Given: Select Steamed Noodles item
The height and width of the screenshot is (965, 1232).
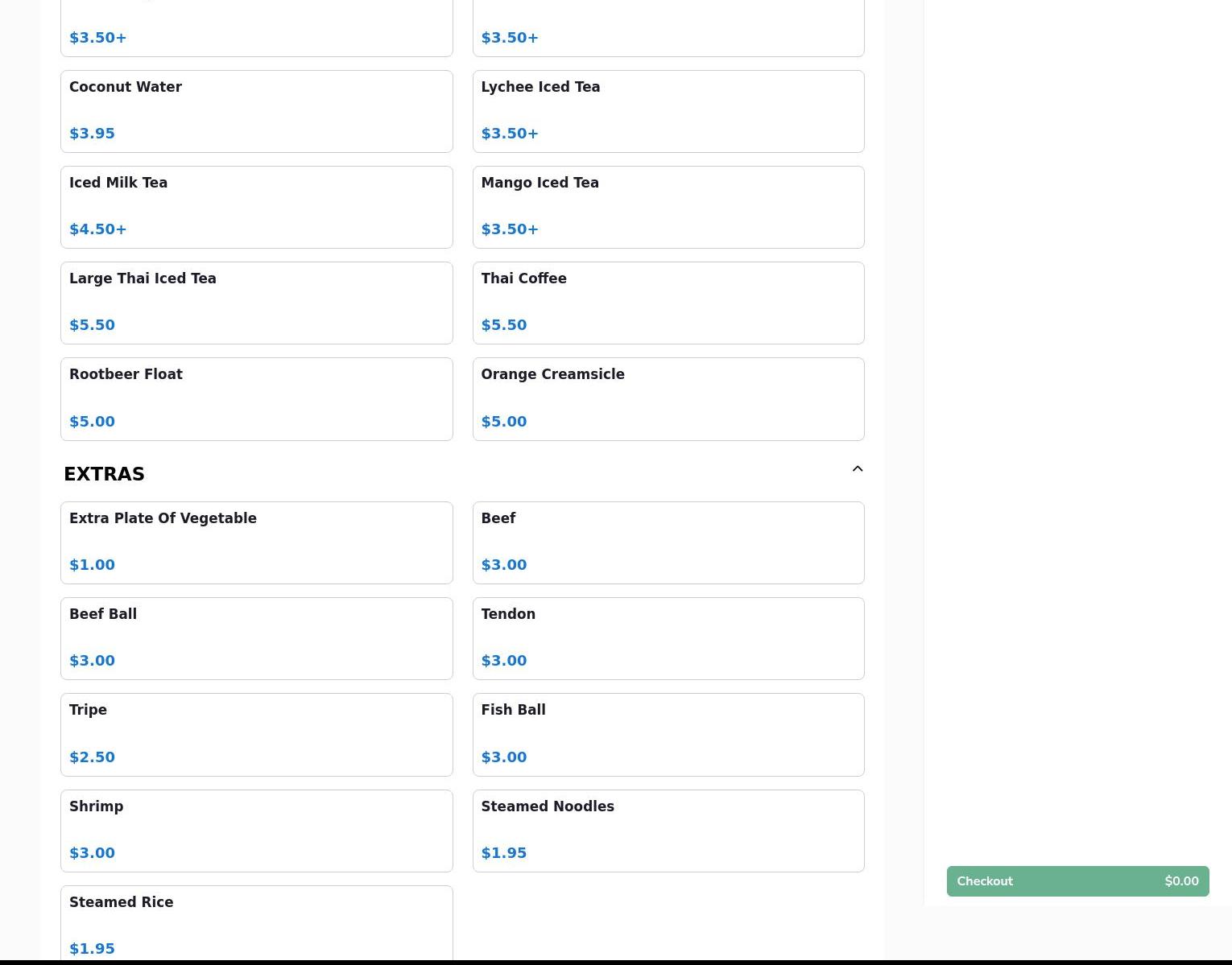Looking at the screenshot, I should coord(668,831).
